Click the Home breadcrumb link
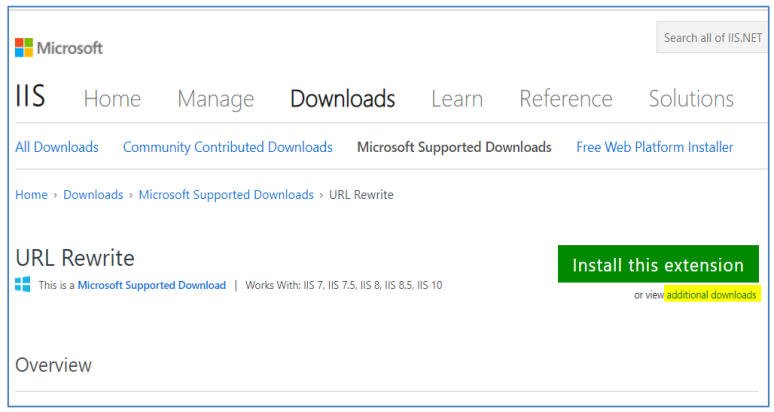The height and width of the screenshot is (412, 774). point(32,194)
